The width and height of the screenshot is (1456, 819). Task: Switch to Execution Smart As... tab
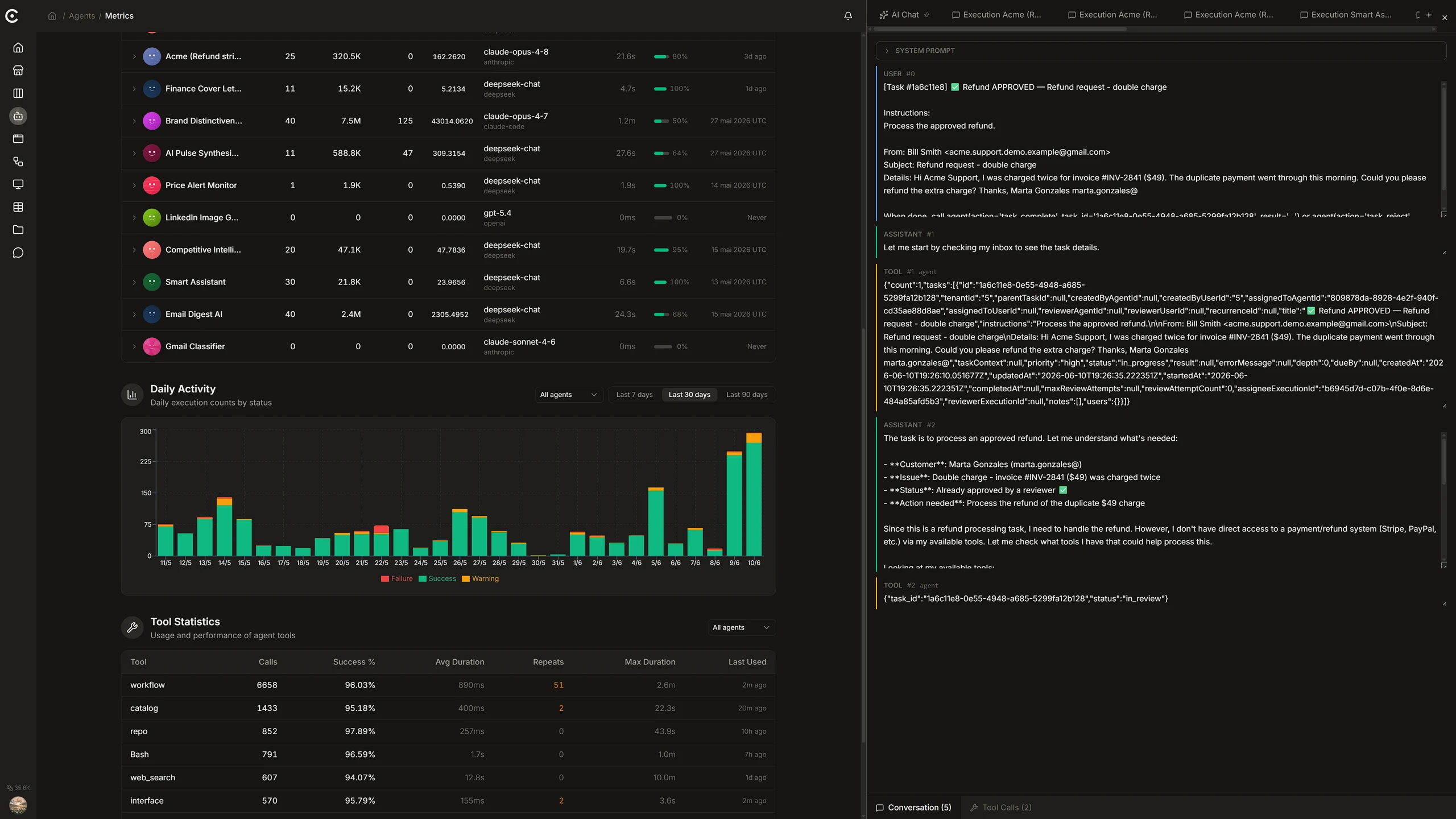[1346, 15]
